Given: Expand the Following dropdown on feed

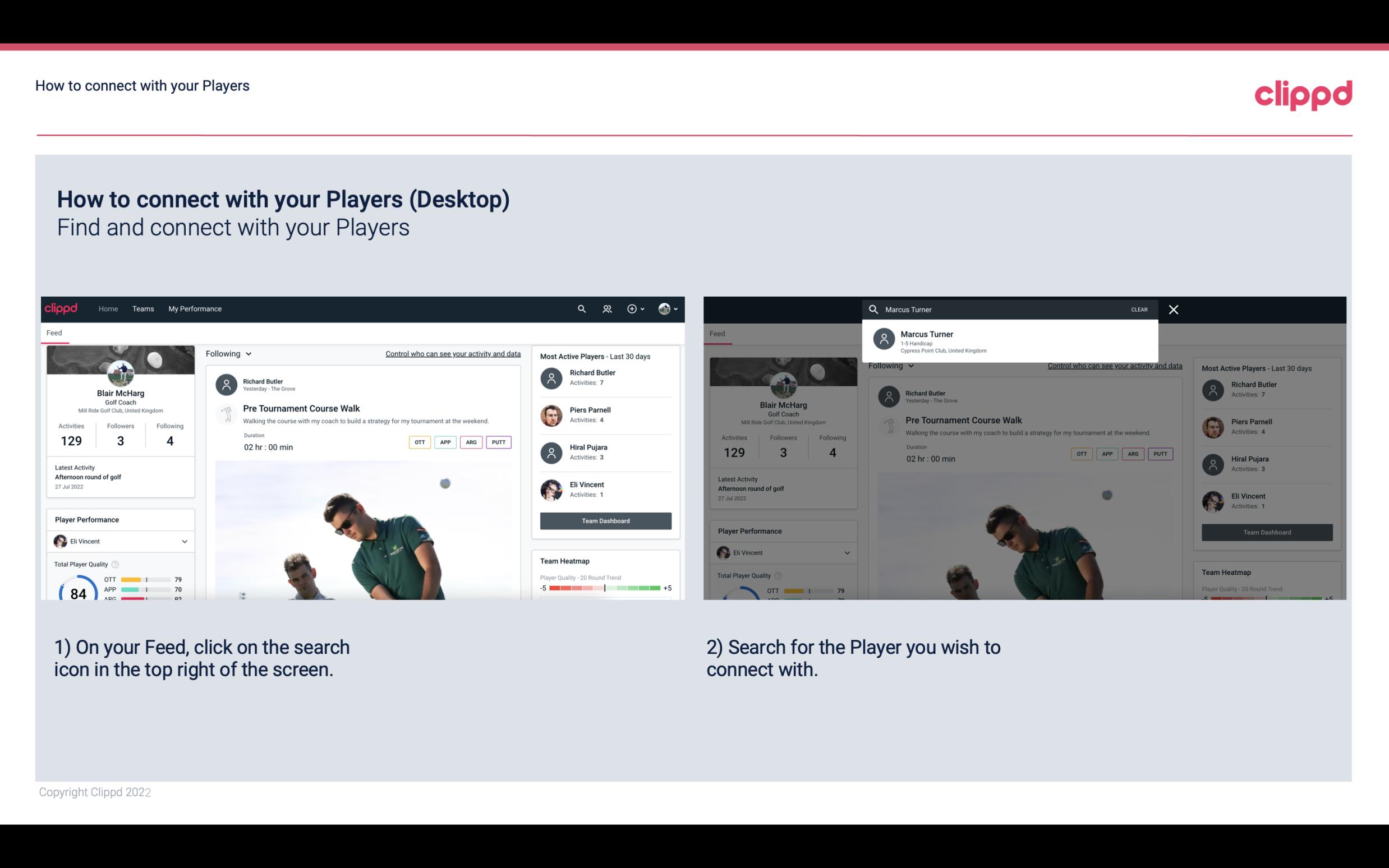Looking at the screenshot, I should (229, 353).
